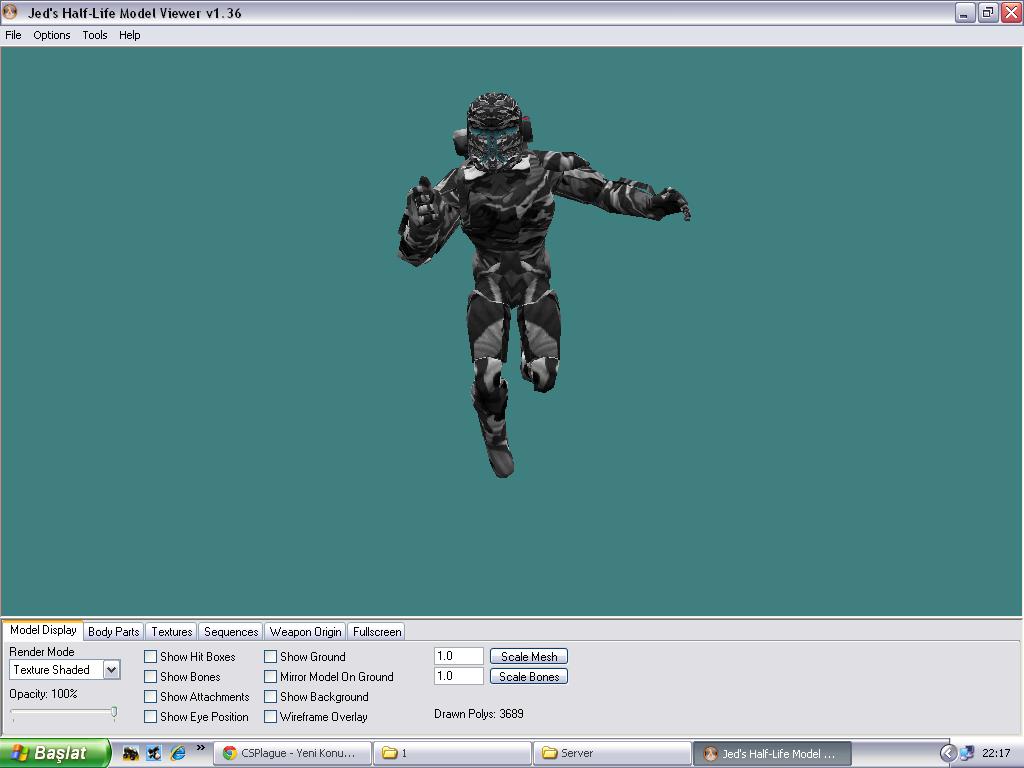Click the Başlat start button
The image size is (1024, 768).
[x=54, y=753]
